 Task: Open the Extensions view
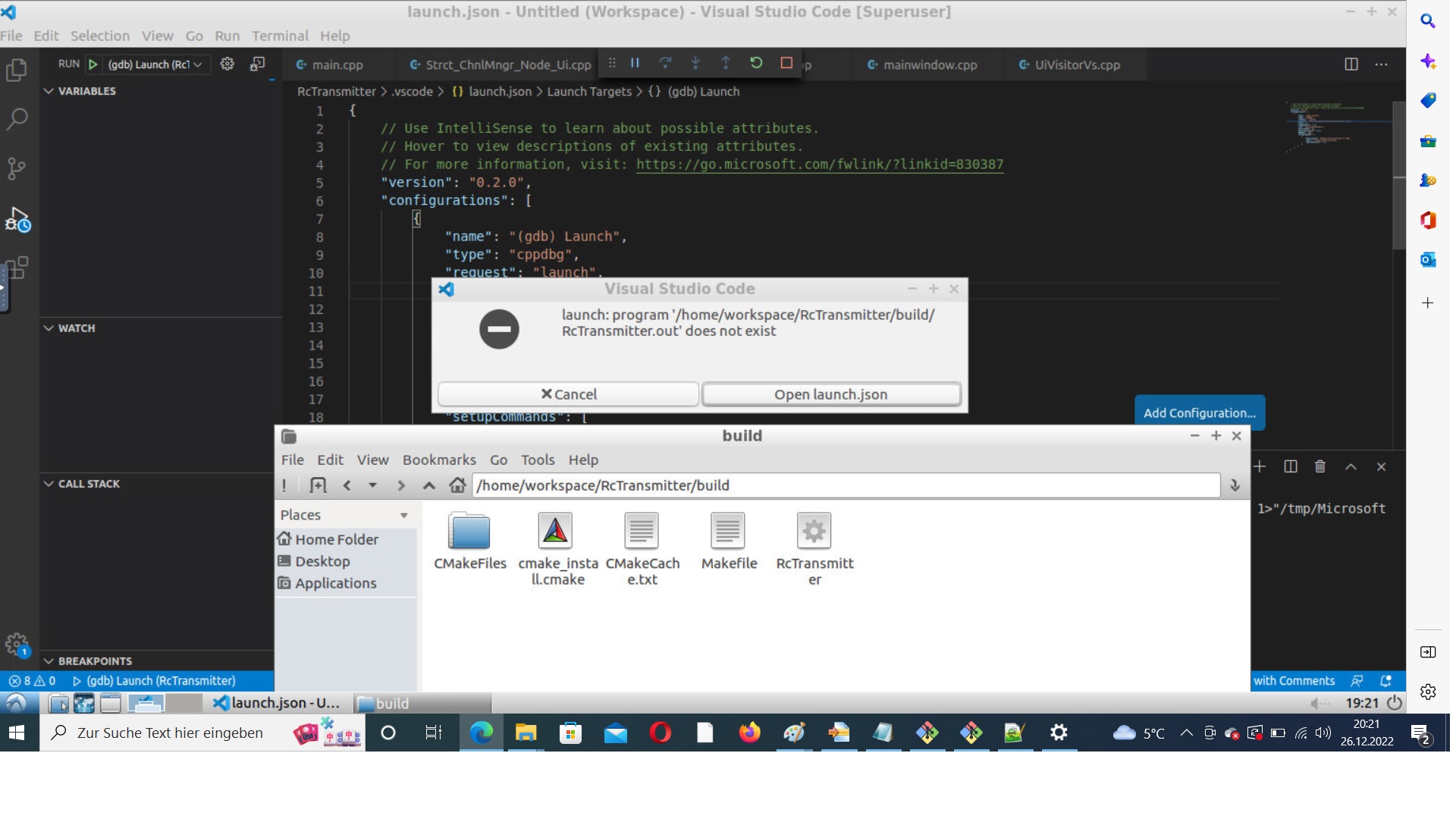click(17, 268)
